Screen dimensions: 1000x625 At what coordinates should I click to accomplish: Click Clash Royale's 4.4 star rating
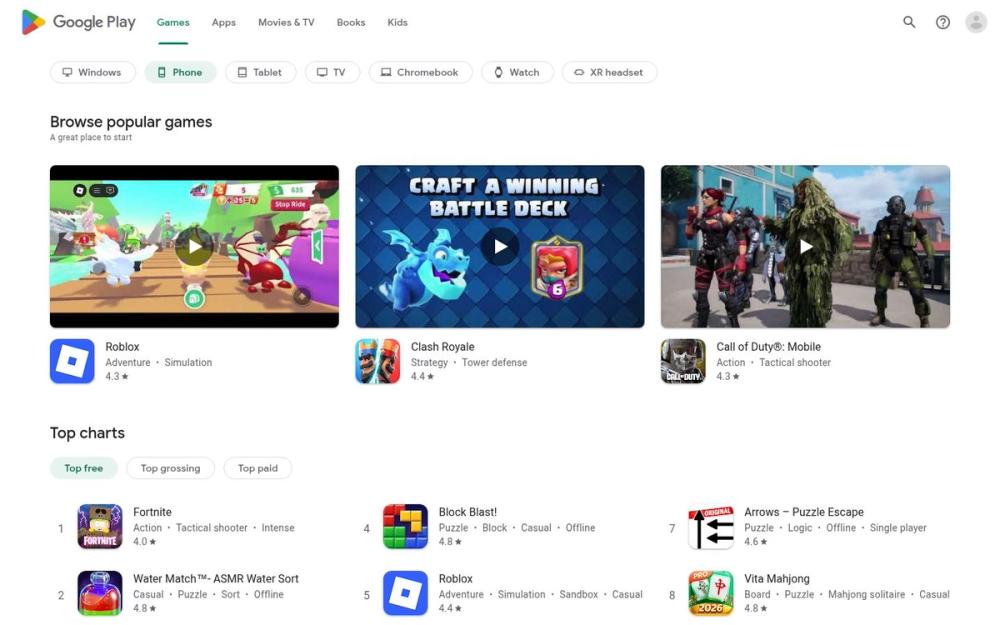click(x=422, y=376)
